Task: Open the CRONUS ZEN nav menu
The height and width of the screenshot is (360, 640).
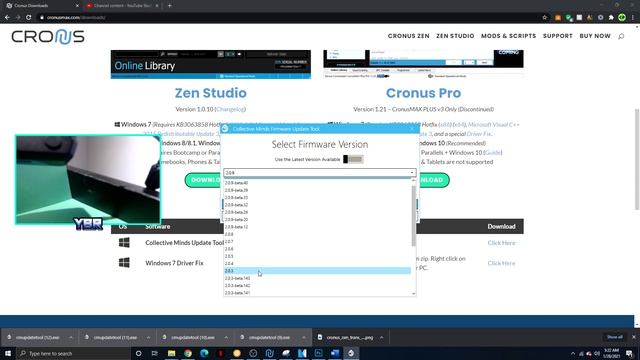Action: coord(409,36)
